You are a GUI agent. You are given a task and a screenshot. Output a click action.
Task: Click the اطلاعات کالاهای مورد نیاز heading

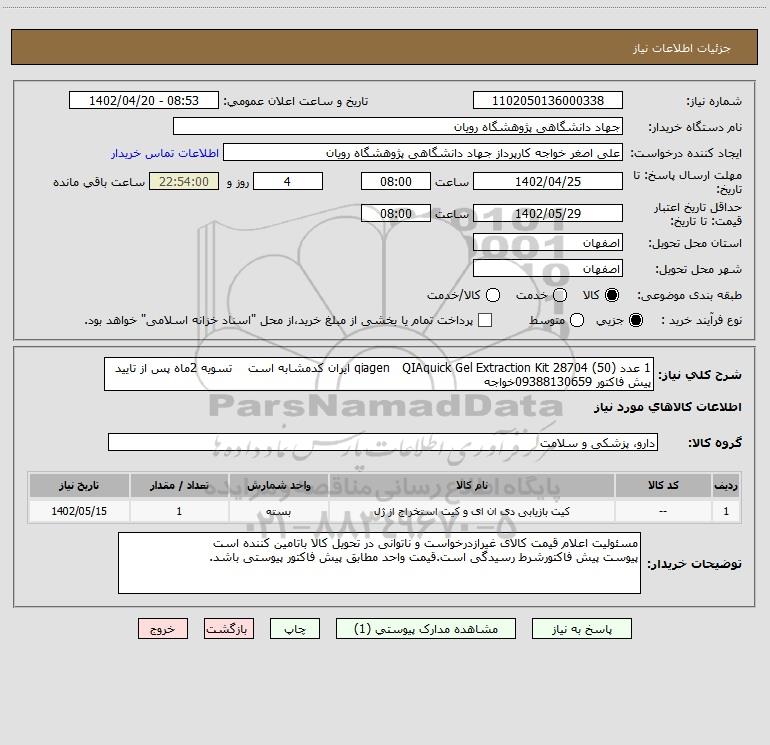coord(668,407)
